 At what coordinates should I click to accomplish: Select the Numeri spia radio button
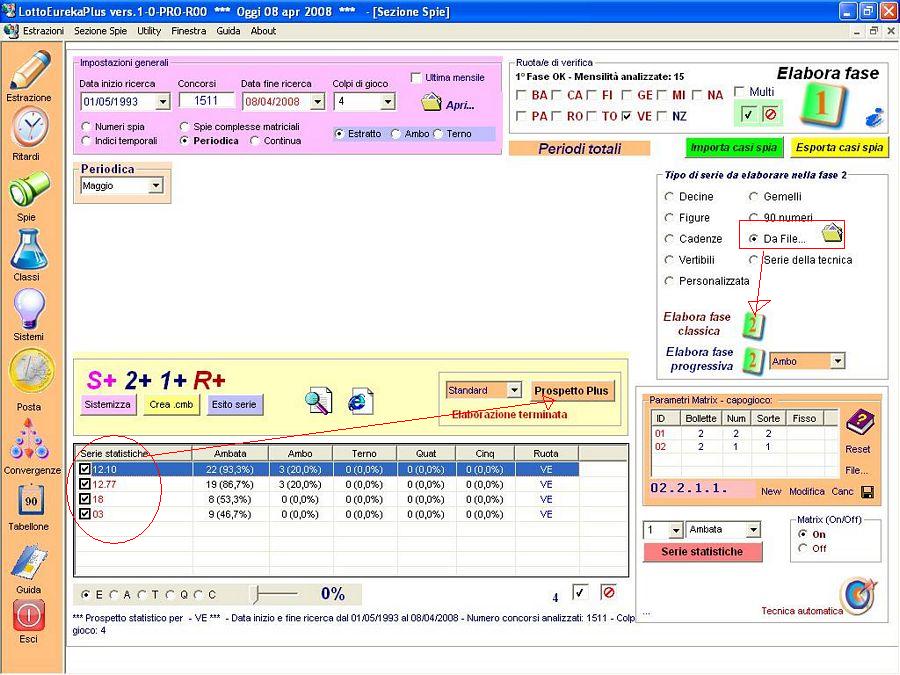(x=86, y=126)
